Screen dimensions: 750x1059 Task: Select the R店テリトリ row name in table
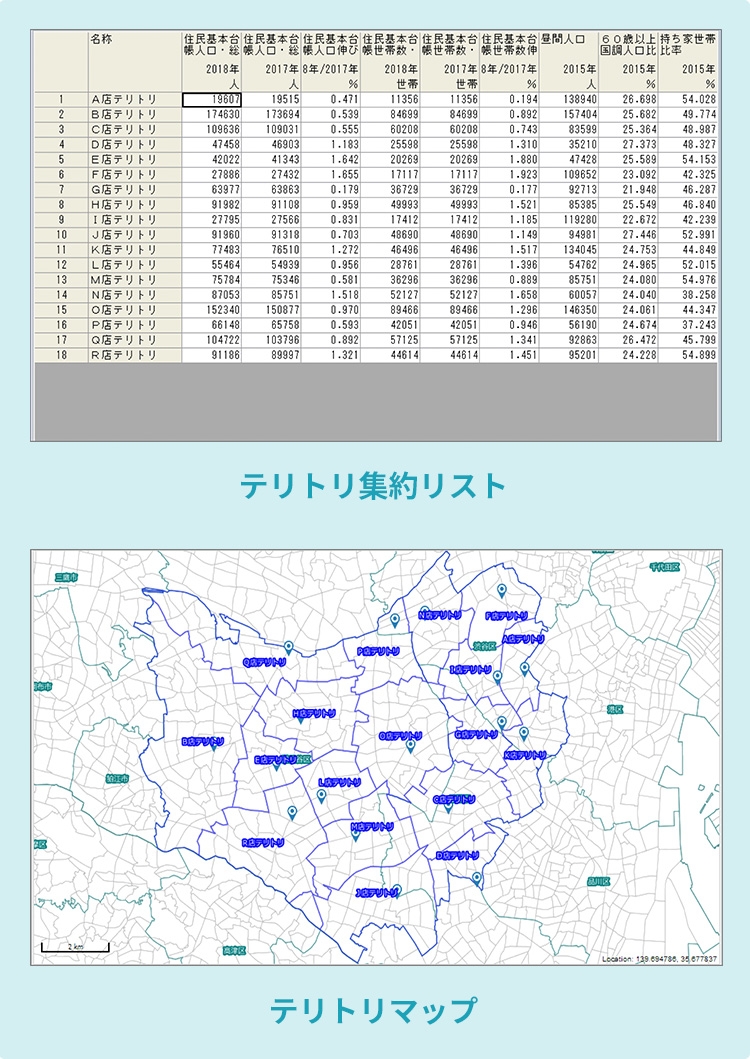[135, 355]
